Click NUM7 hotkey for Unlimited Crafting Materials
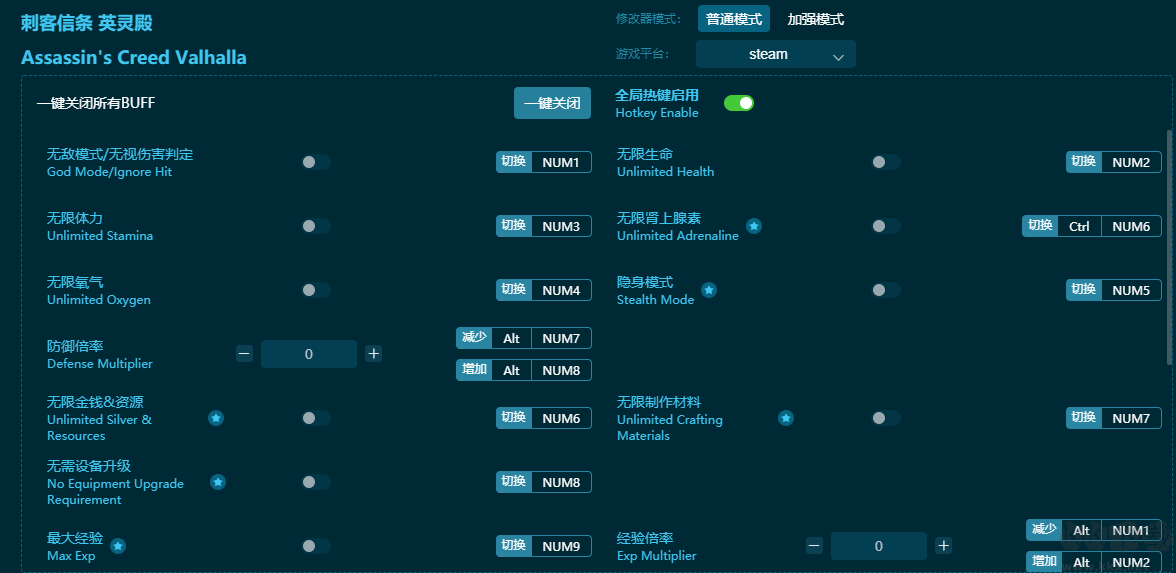The height and width of the screenshot is (573, 1176). (x=1131, y=418)
